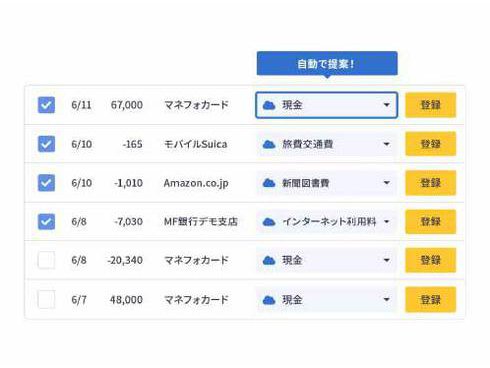The height and width of the screenshot is (368, 490).
Task: Uncheck the モバイルSuica row checkbox
Action: 46,144
